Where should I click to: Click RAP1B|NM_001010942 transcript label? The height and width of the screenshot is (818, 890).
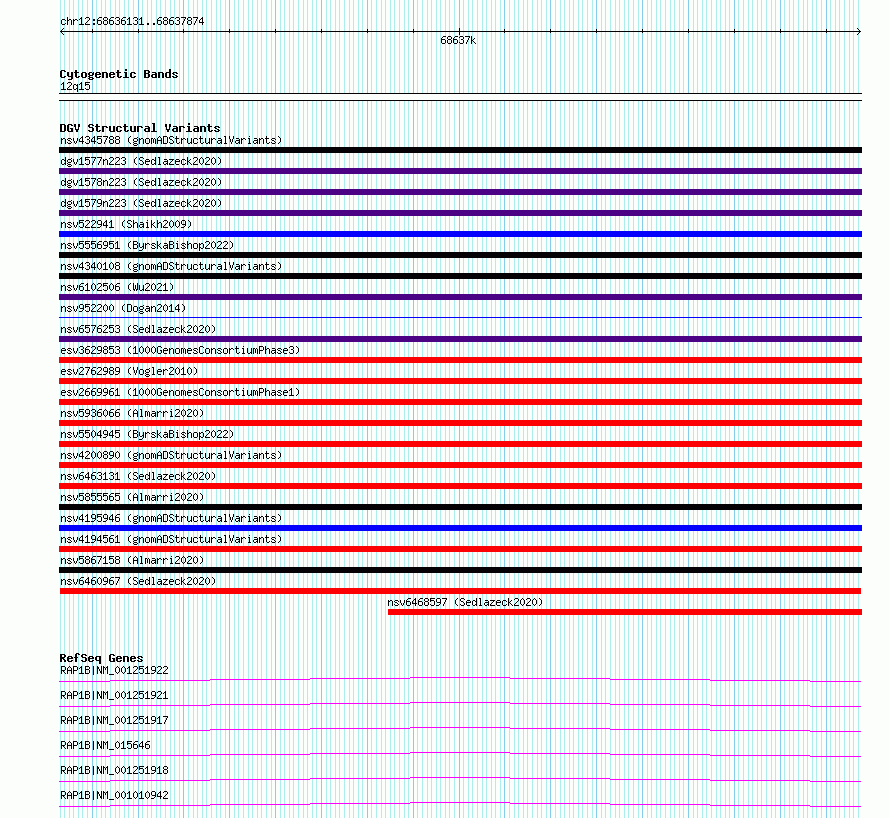(114, 795)
